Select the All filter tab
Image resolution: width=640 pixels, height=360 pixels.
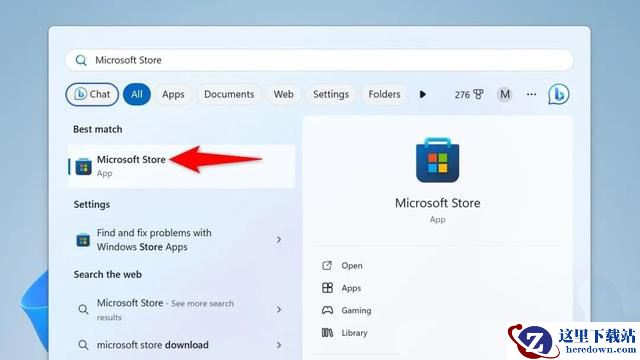[137, 94]
